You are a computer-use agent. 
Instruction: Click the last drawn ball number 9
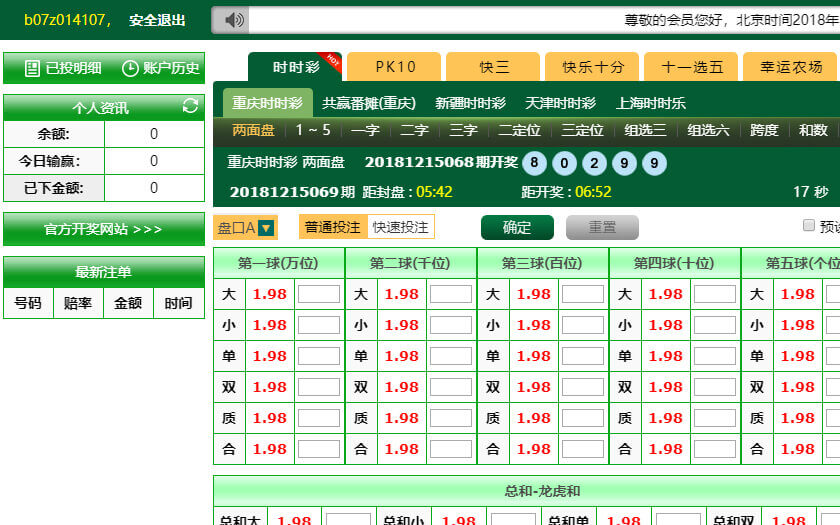(x=655, y=163)
